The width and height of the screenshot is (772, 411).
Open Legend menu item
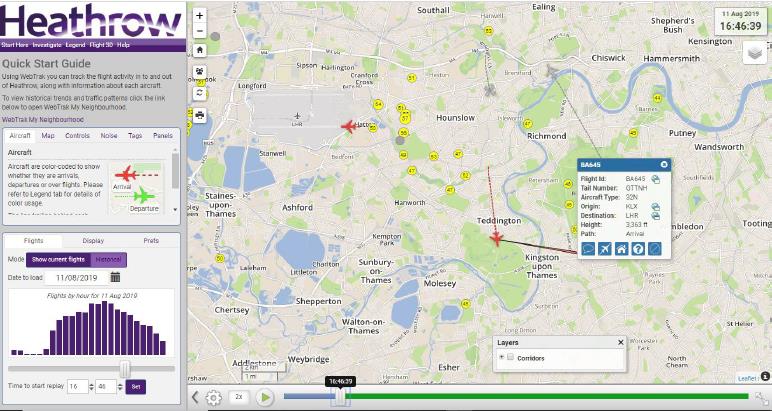75,45
